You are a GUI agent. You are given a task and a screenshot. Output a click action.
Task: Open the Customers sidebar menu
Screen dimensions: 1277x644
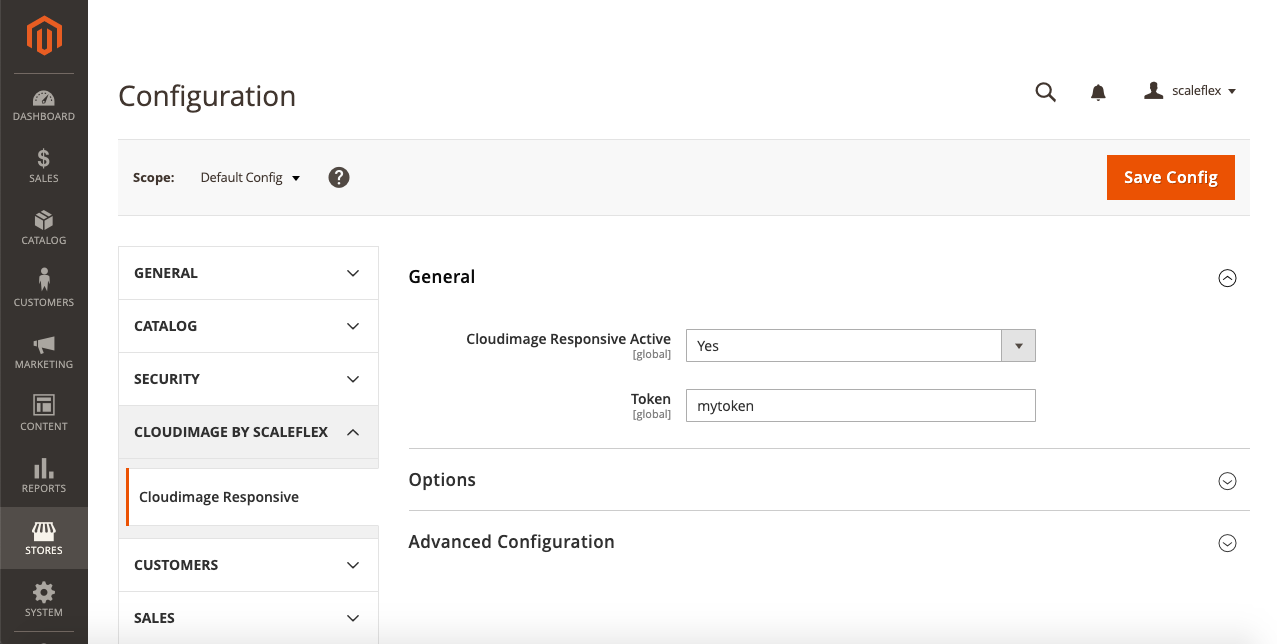point(44,290)
